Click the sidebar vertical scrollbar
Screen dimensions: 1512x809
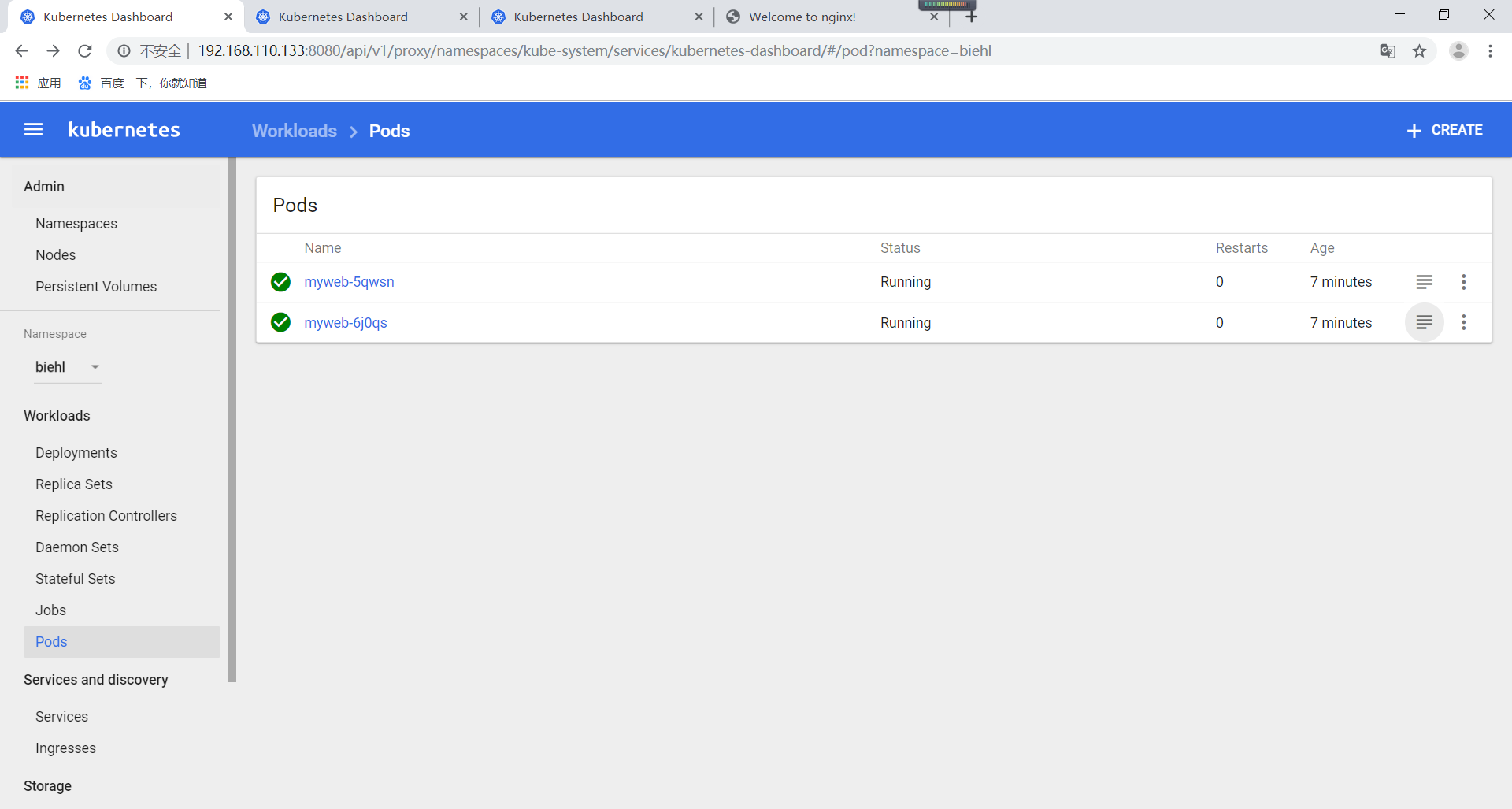coord(232,420)
